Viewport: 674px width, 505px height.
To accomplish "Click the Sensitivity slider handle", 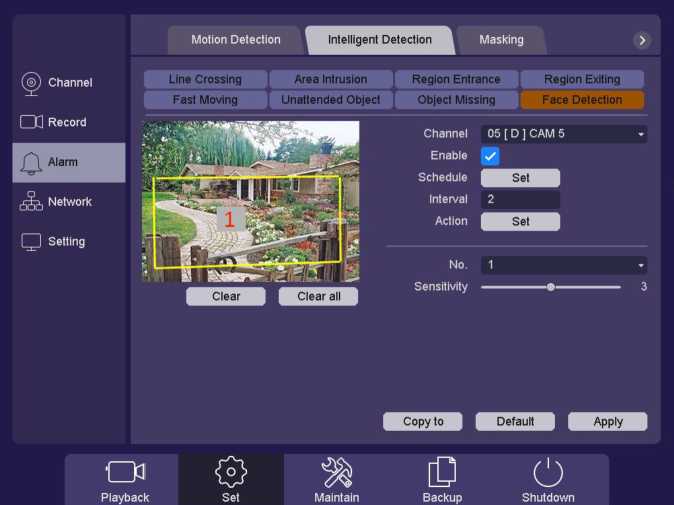I will coord(550,287).
